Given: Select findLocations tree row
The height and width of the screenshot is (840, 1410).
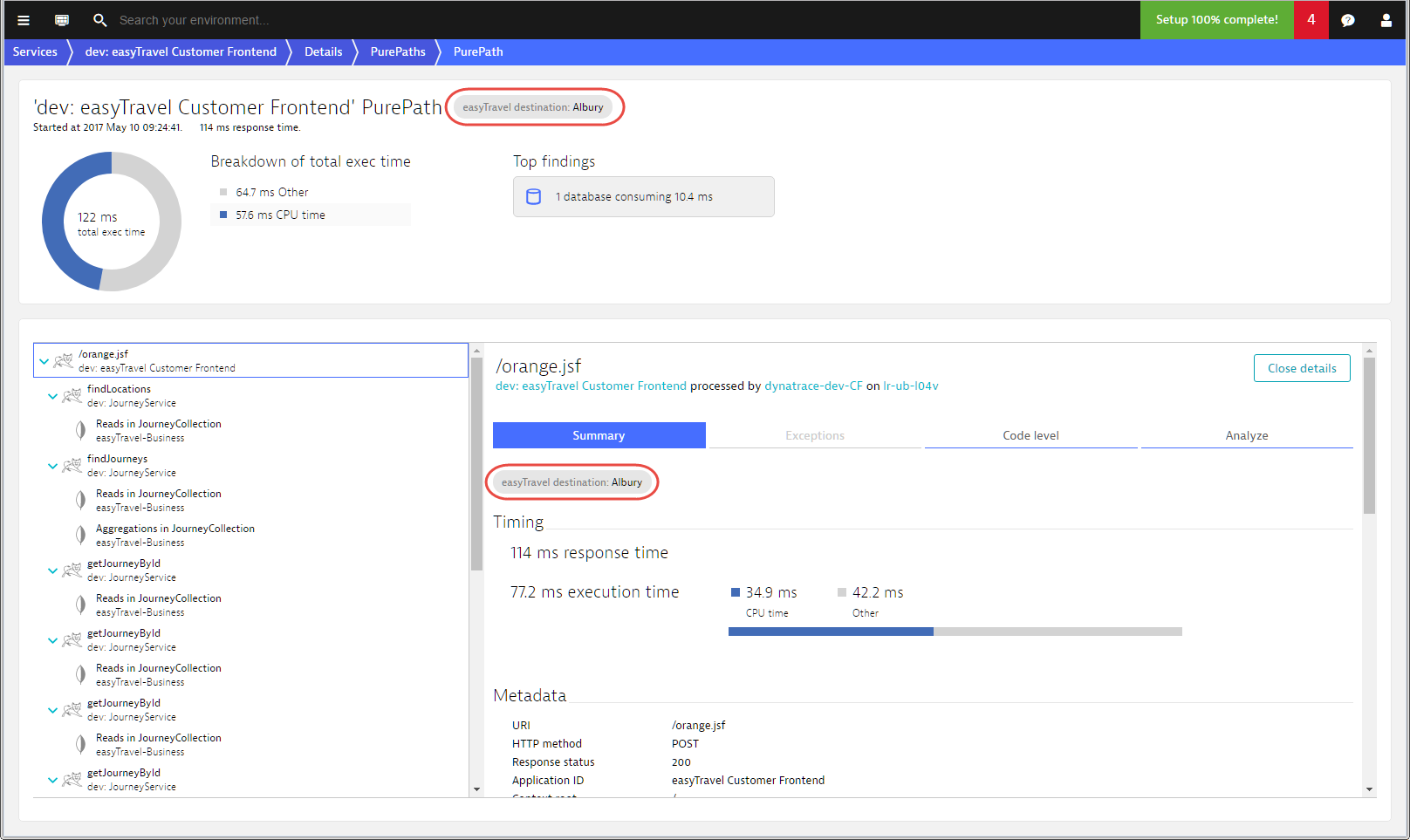Looking at the screenshot, I should (250, 395).
